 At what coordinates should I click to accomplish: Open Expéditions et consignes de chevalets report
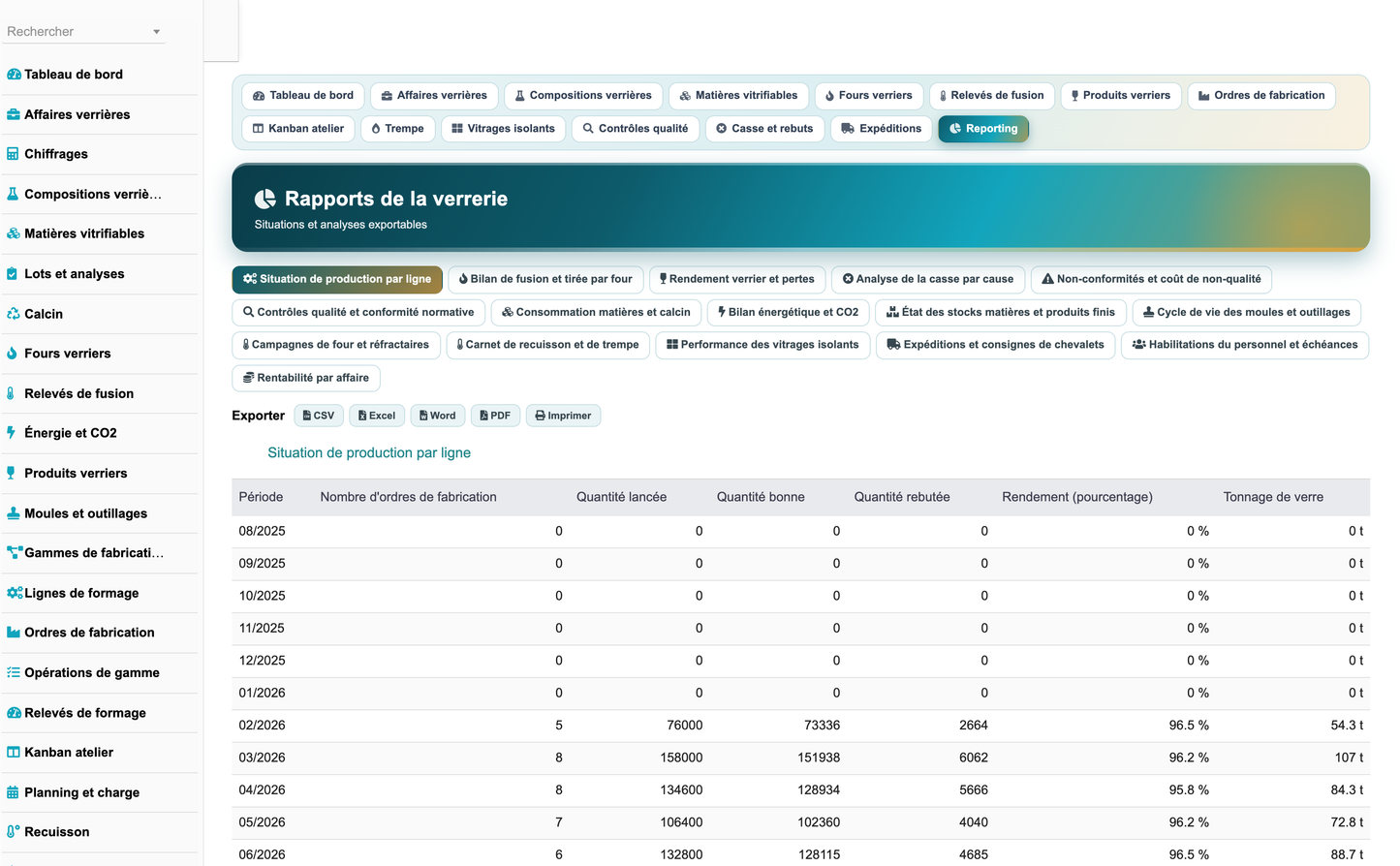[x=996, y=345]
